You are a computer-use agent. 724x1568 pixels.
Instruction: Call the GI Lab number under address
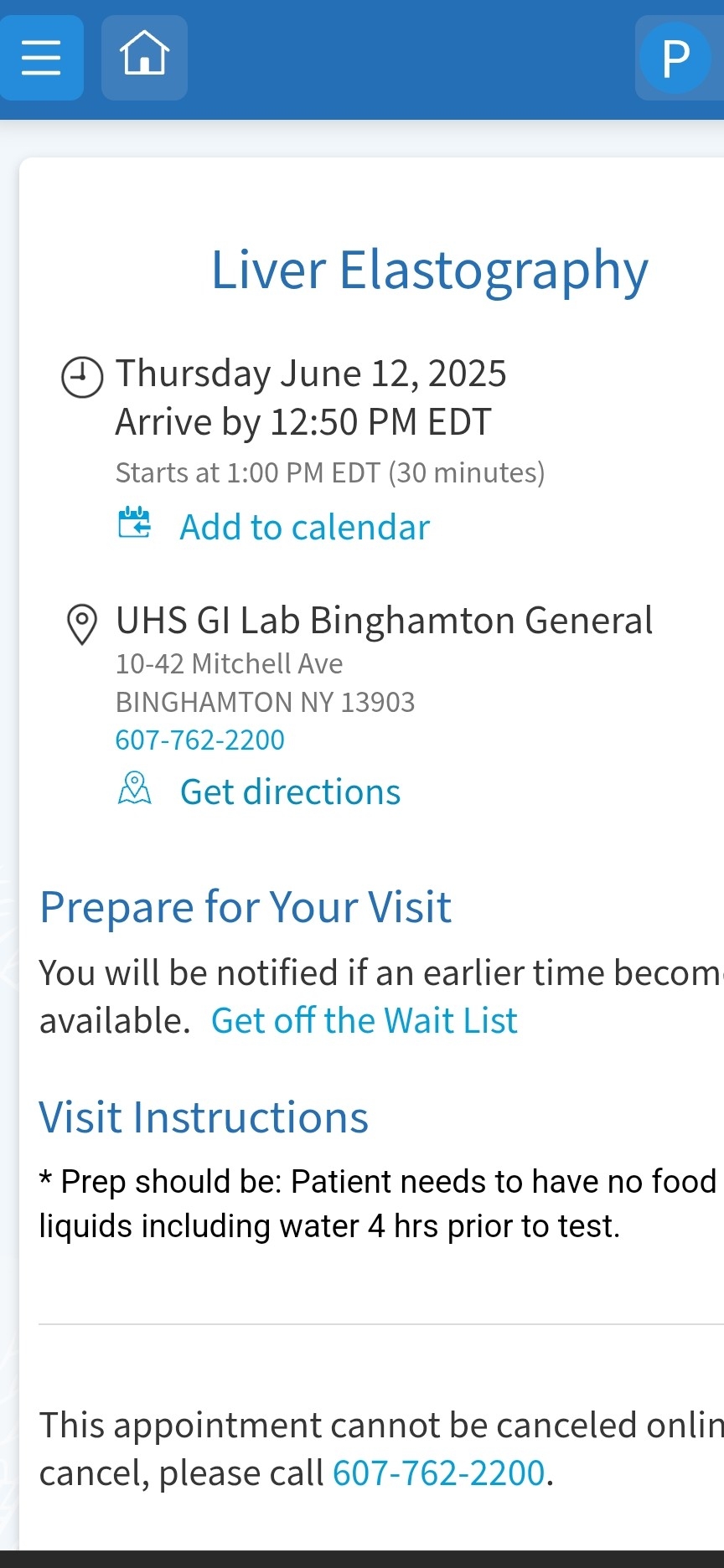(200, 740)
